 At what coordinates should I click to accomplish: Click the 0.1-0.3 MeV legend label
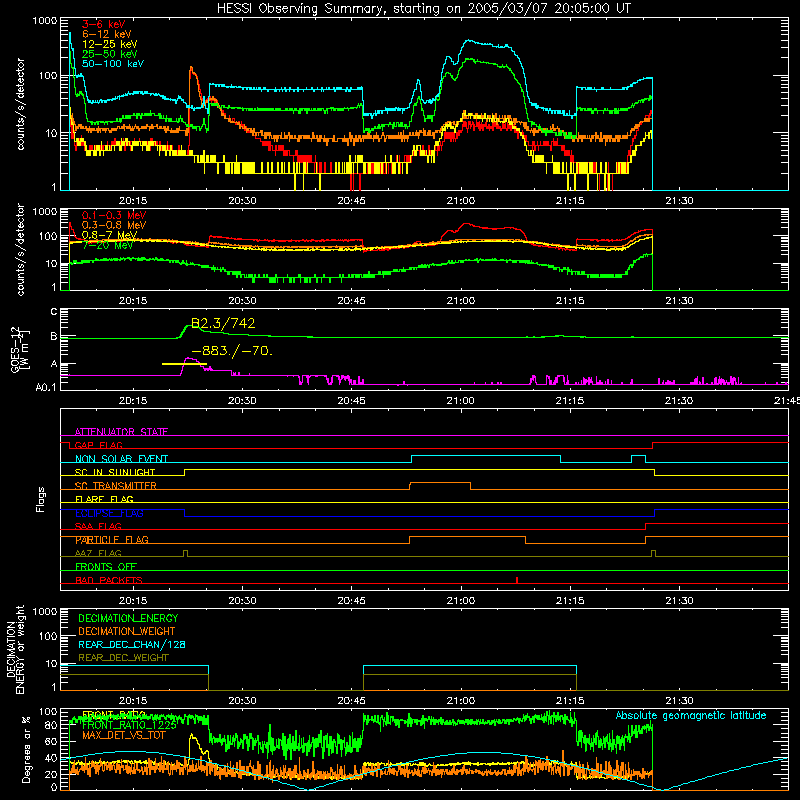tap(114, 215)
